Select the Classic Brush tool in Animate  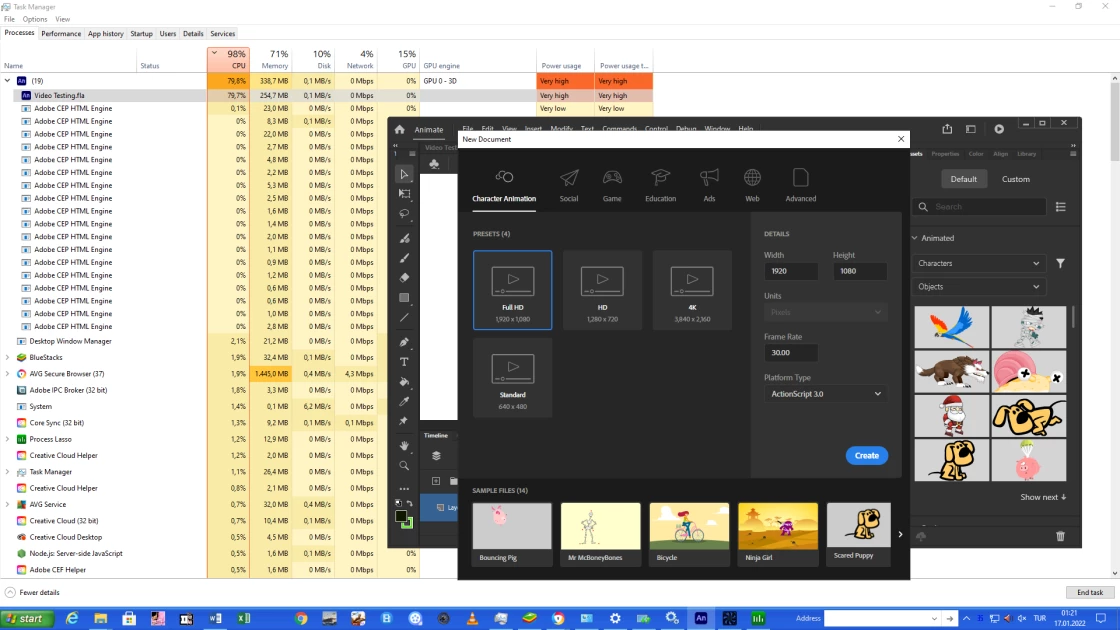pos(404,258)
